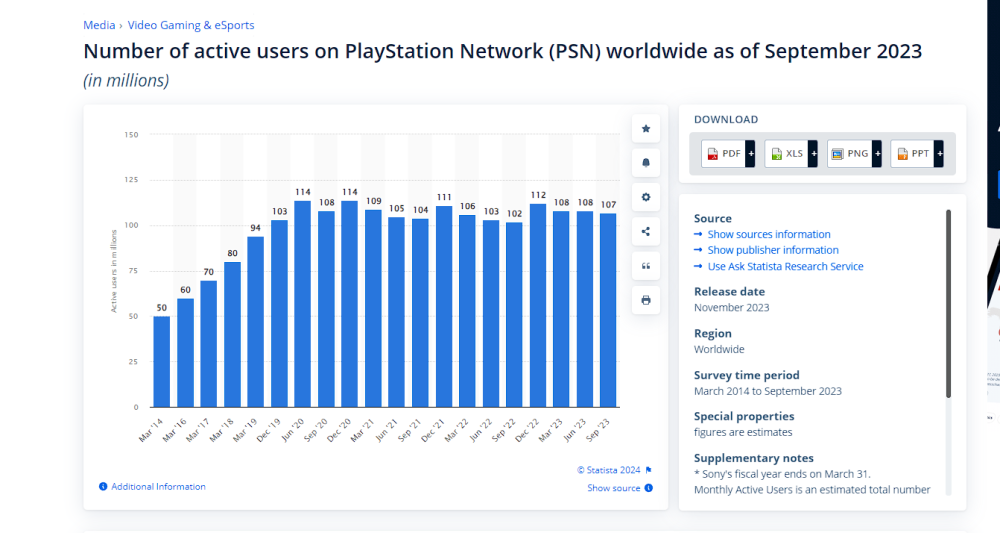Open the Media breadcrumb
1000x533 pixels.
point(98,25)
